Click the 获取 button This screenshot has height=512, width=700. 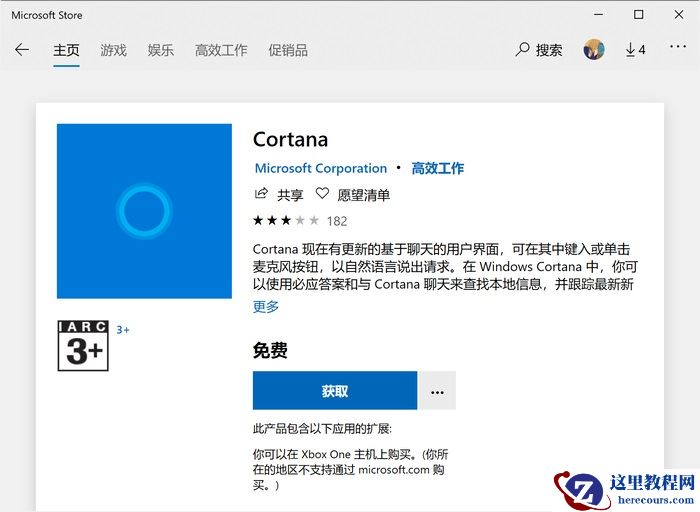[335, 391]
